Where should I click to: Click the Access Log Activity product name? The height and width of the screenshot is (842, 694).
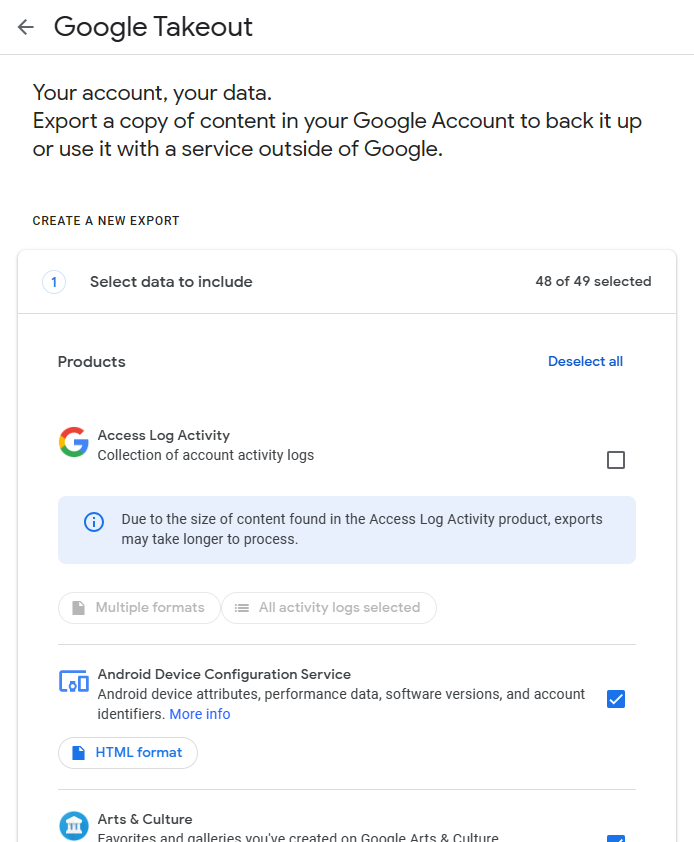(164, 436)
